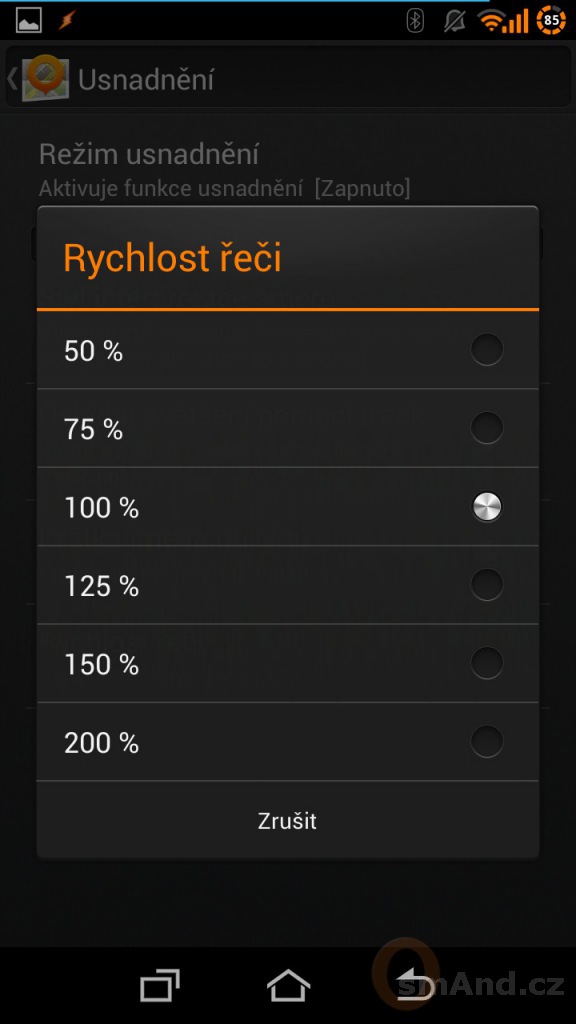Tap the Usnadnění title to go back

[146, 80]
